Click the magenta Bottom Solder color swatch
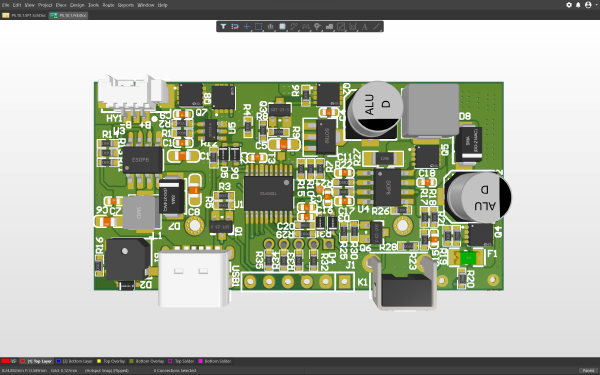The image size is (600, 375). pyautogui.click(x=200, y=361)
